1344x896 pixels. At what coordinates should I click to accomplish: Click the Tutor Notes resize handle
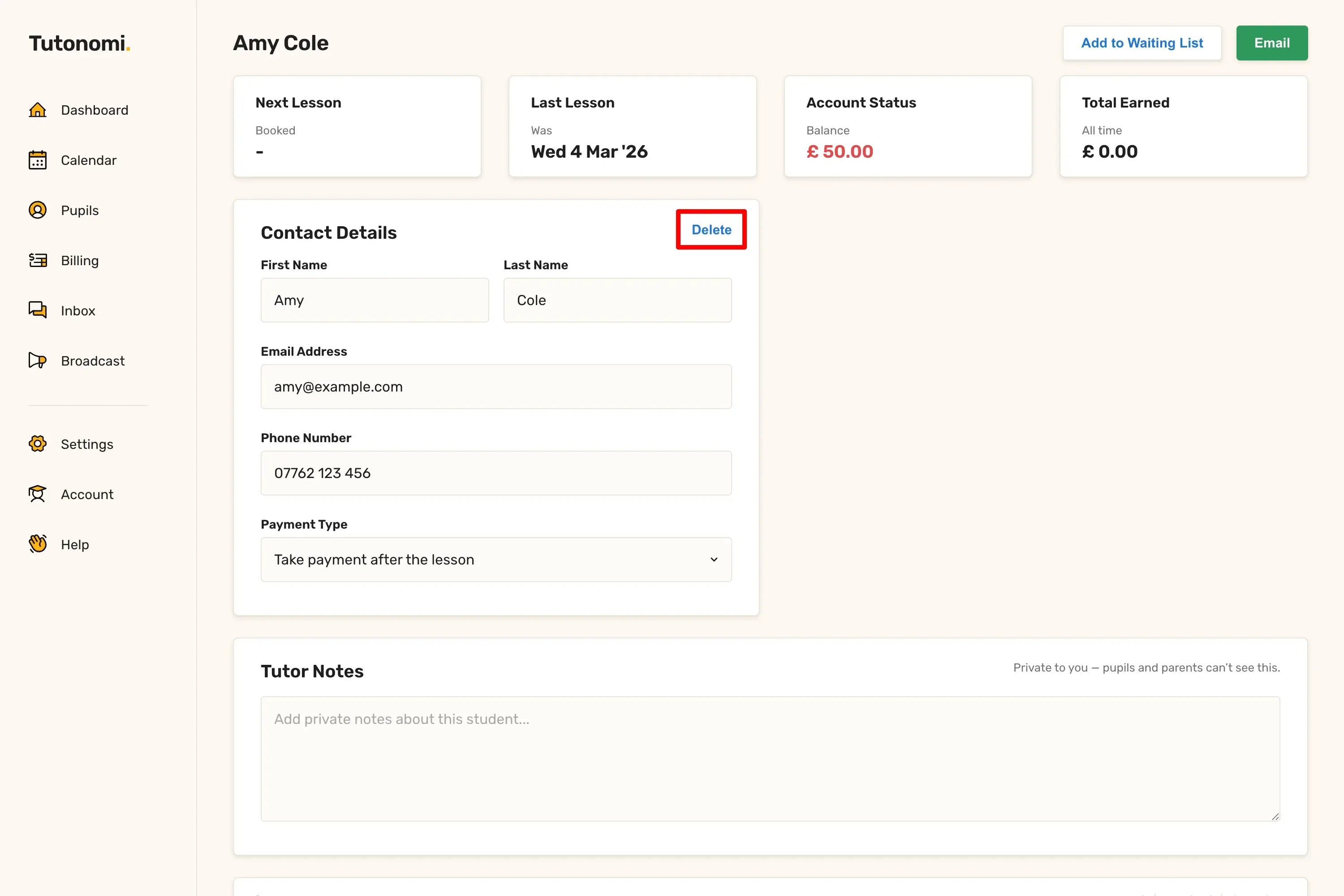click(x=1275, y=817)
